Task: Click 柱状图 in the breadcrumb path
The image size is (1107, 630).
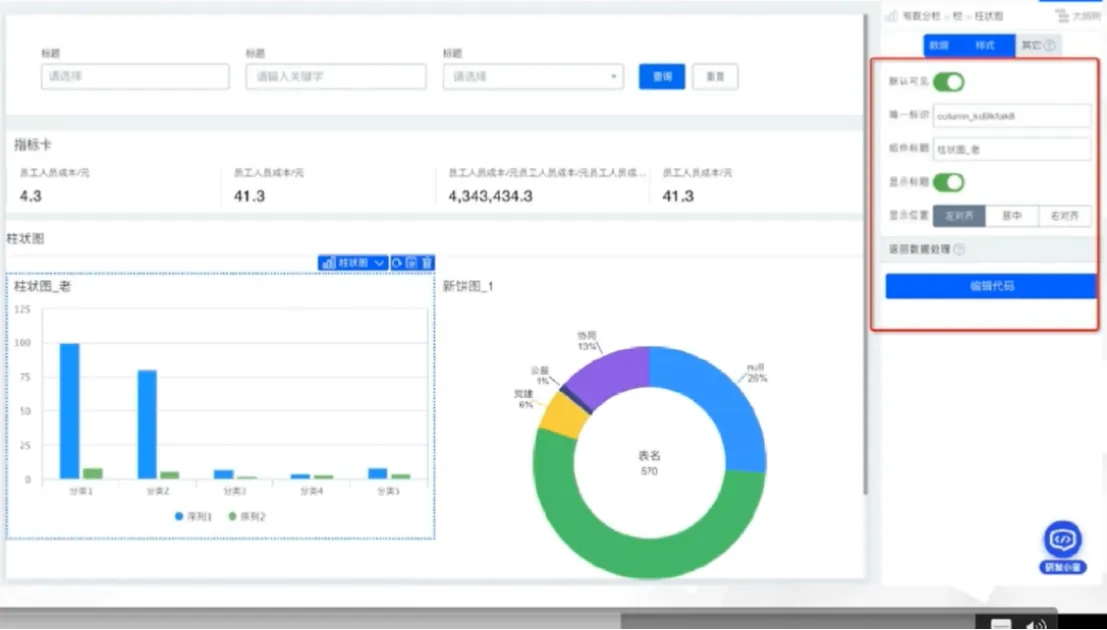Action: point(988,16)
